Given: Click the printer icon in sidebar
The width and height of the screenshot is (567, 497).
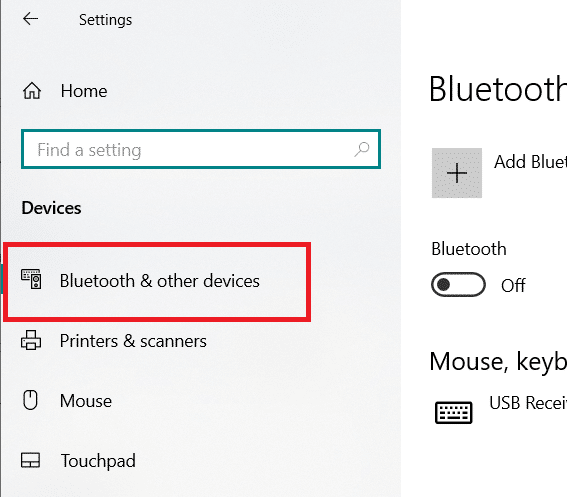Looking at the screenshot, I should 31,340.
